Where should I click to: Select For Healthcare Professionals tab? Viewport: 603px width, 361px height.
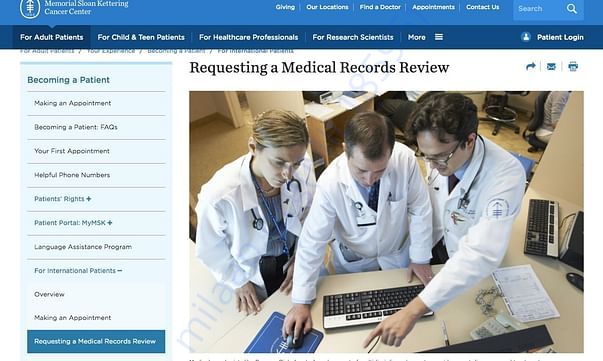248,37
